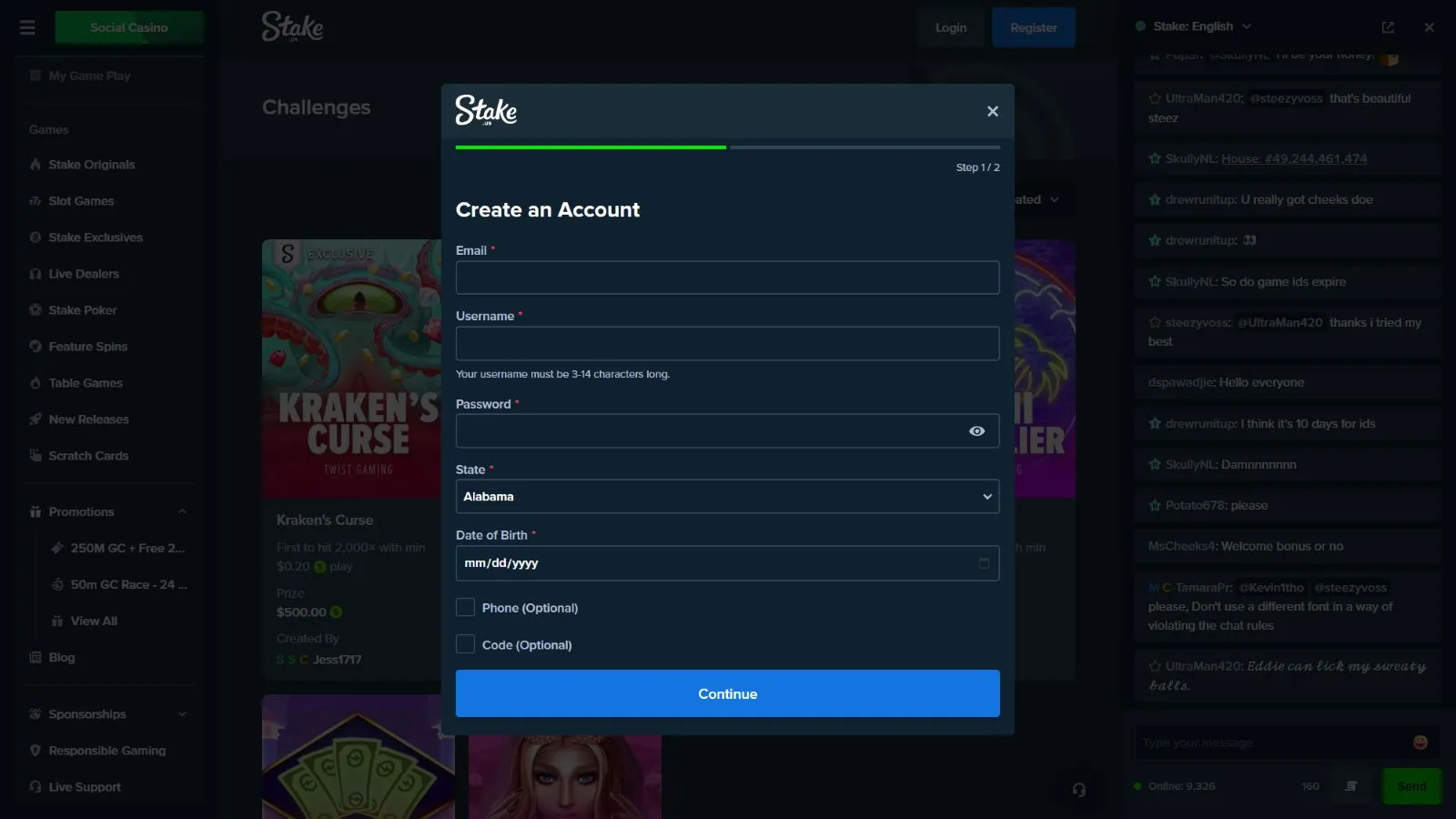Click the Login button
1456x819 pixels.
click(x=951, y=27)
